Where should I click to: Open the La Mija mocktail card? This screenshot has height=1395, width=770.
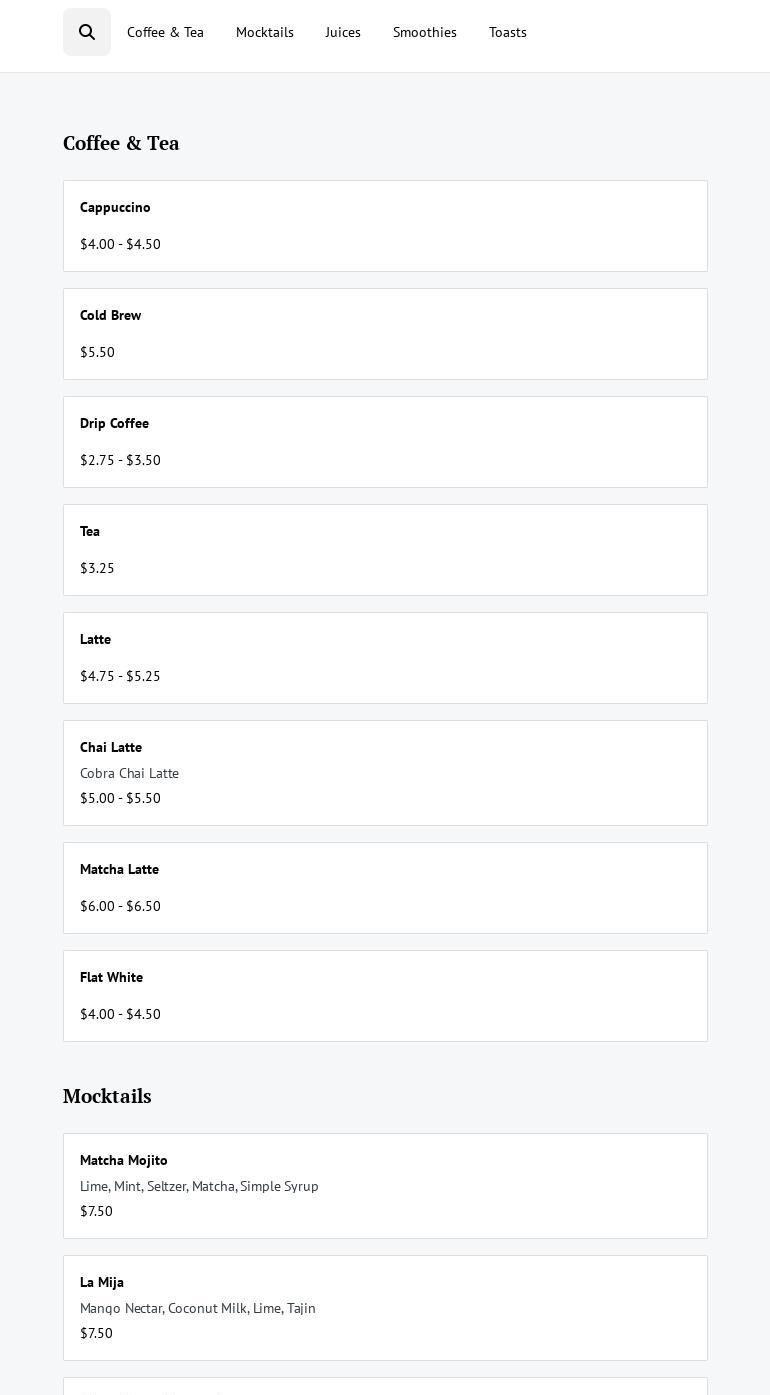point(385,1308)
